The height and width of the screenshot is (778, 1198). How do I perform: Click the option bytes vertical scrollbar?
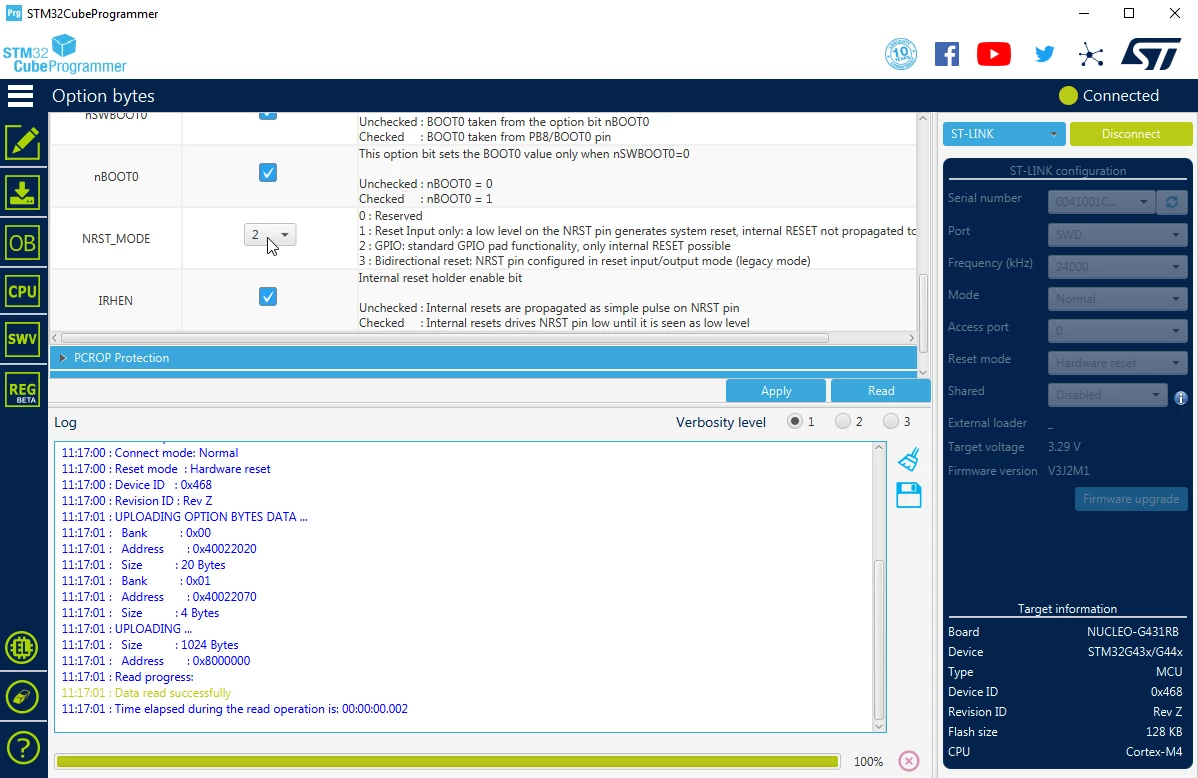[923, 313]
